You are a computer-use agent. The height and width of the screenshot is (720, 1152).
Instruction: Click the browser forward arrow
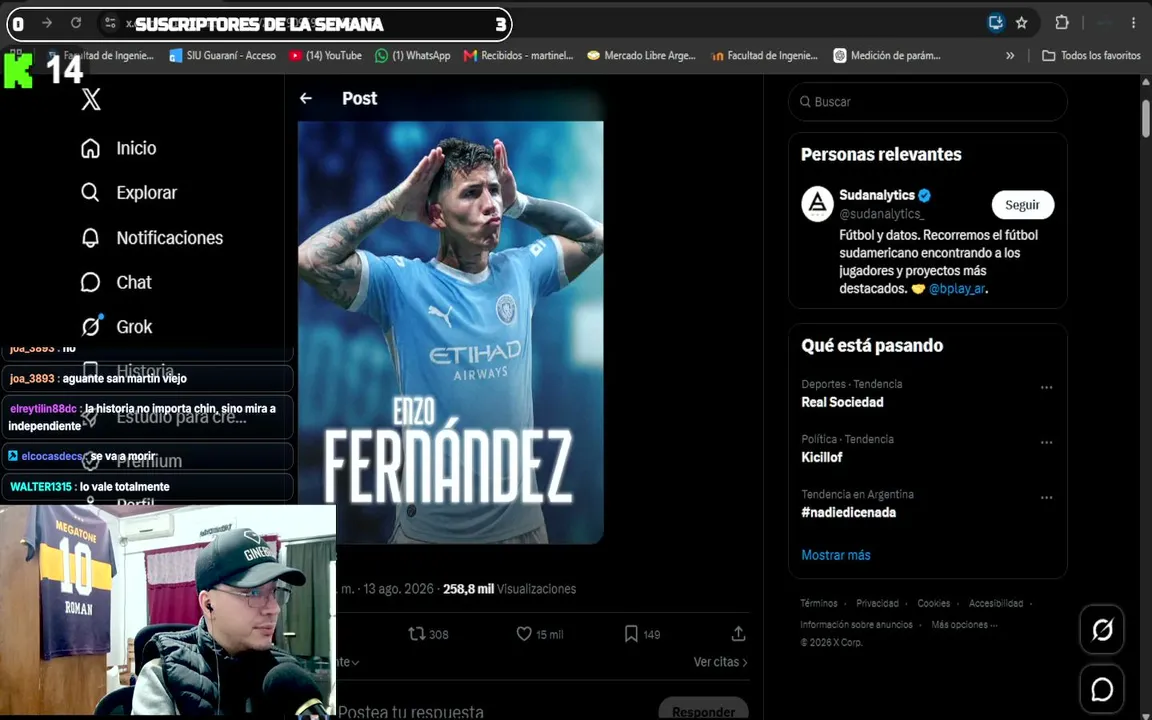pos(47,24)
